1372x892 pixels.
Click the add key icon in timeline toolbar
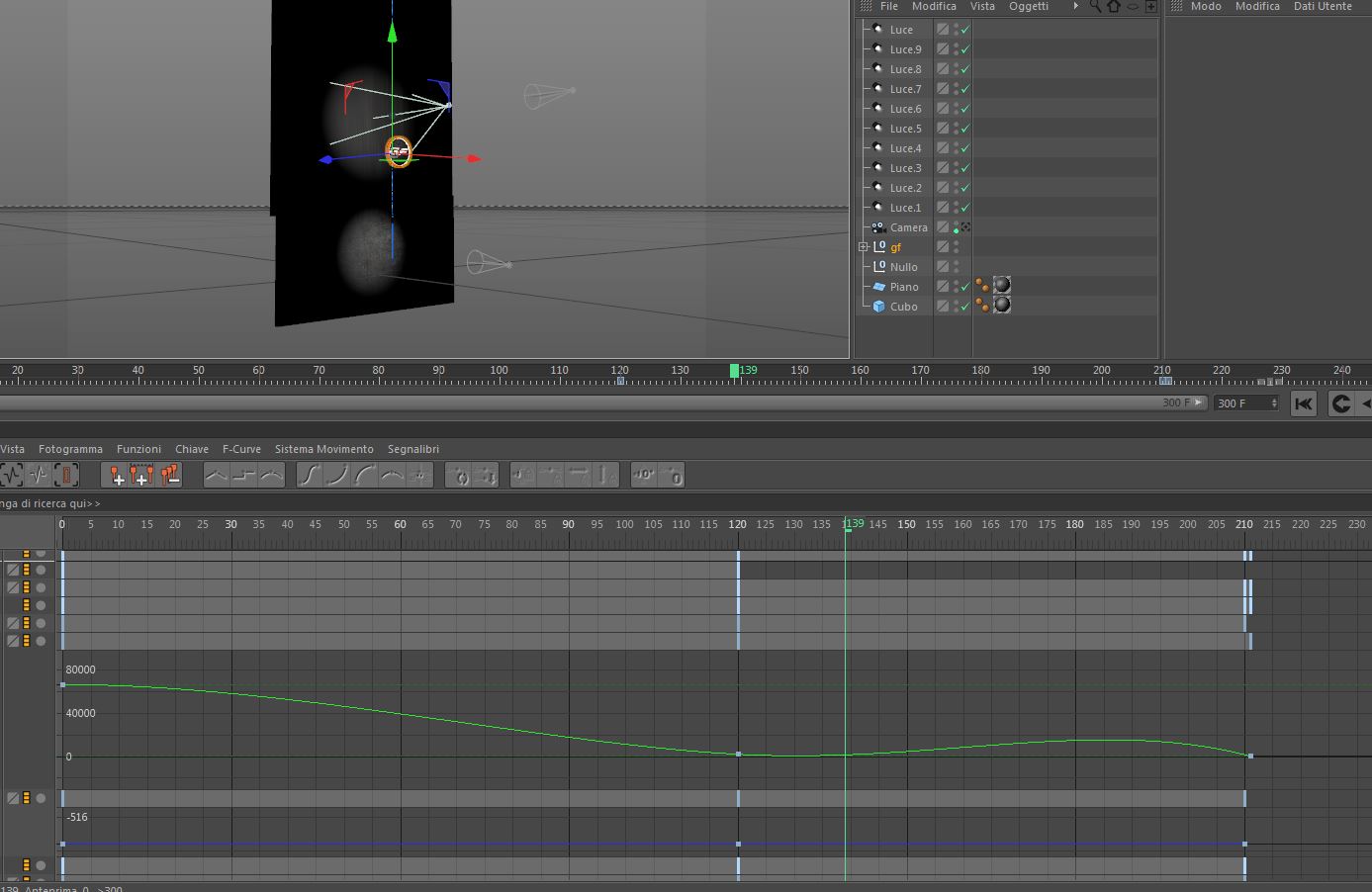(x=116, y=476)
